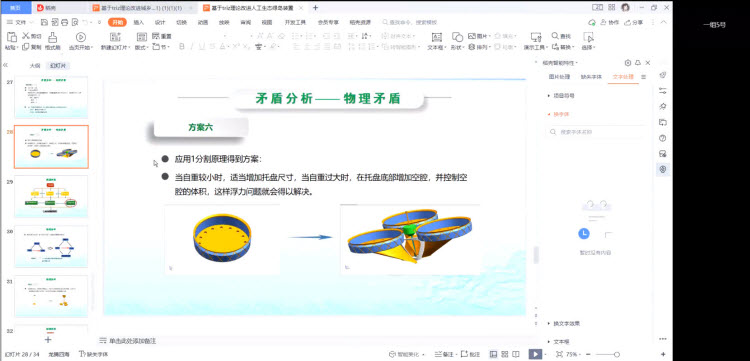Switch to 大纲 outline tab
The width and height of the screenshot is (750, 361).
(x=35, y=66)
